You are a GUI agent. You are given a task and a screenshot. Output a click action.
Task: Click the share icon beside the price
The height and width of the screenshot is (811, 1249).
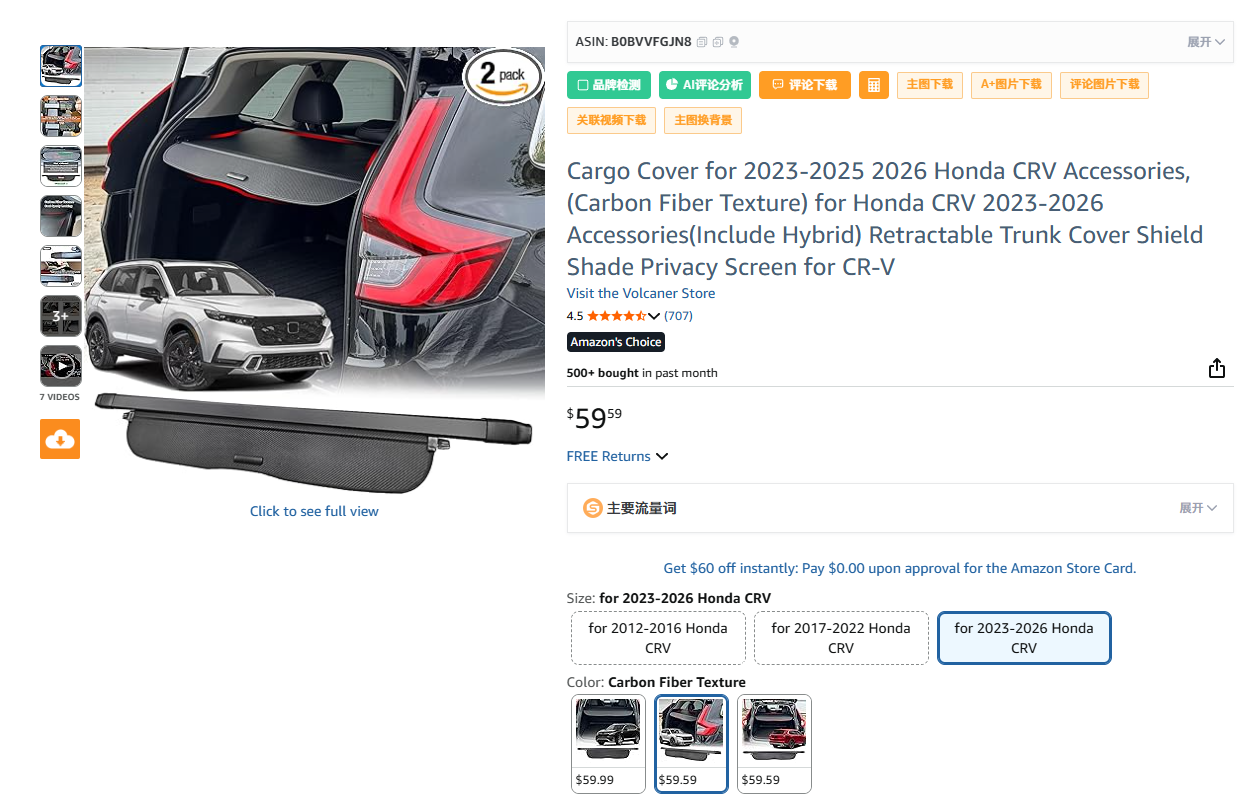click(x=1216, y=369)
